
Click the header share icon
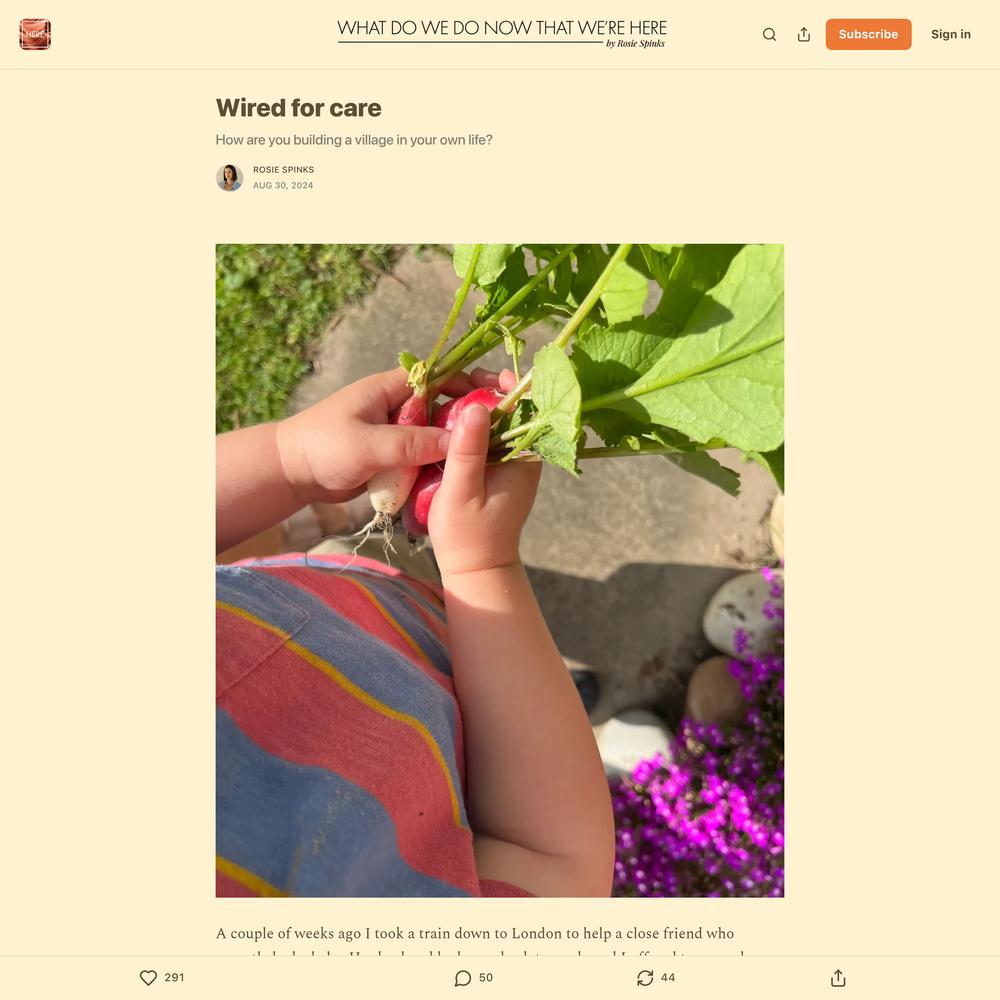pyautogui.click(x=804, y=34)
